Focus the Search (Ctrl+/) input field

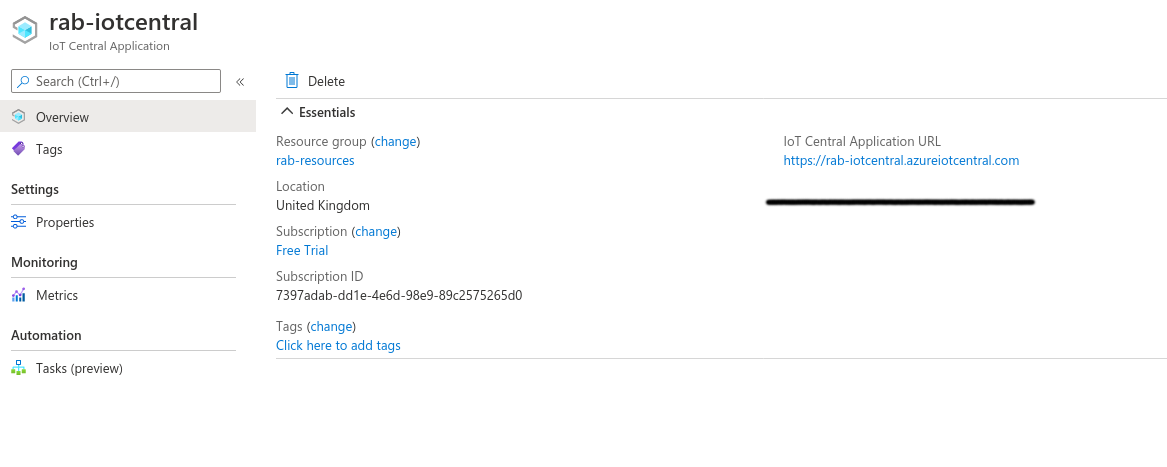click(125, 81)
